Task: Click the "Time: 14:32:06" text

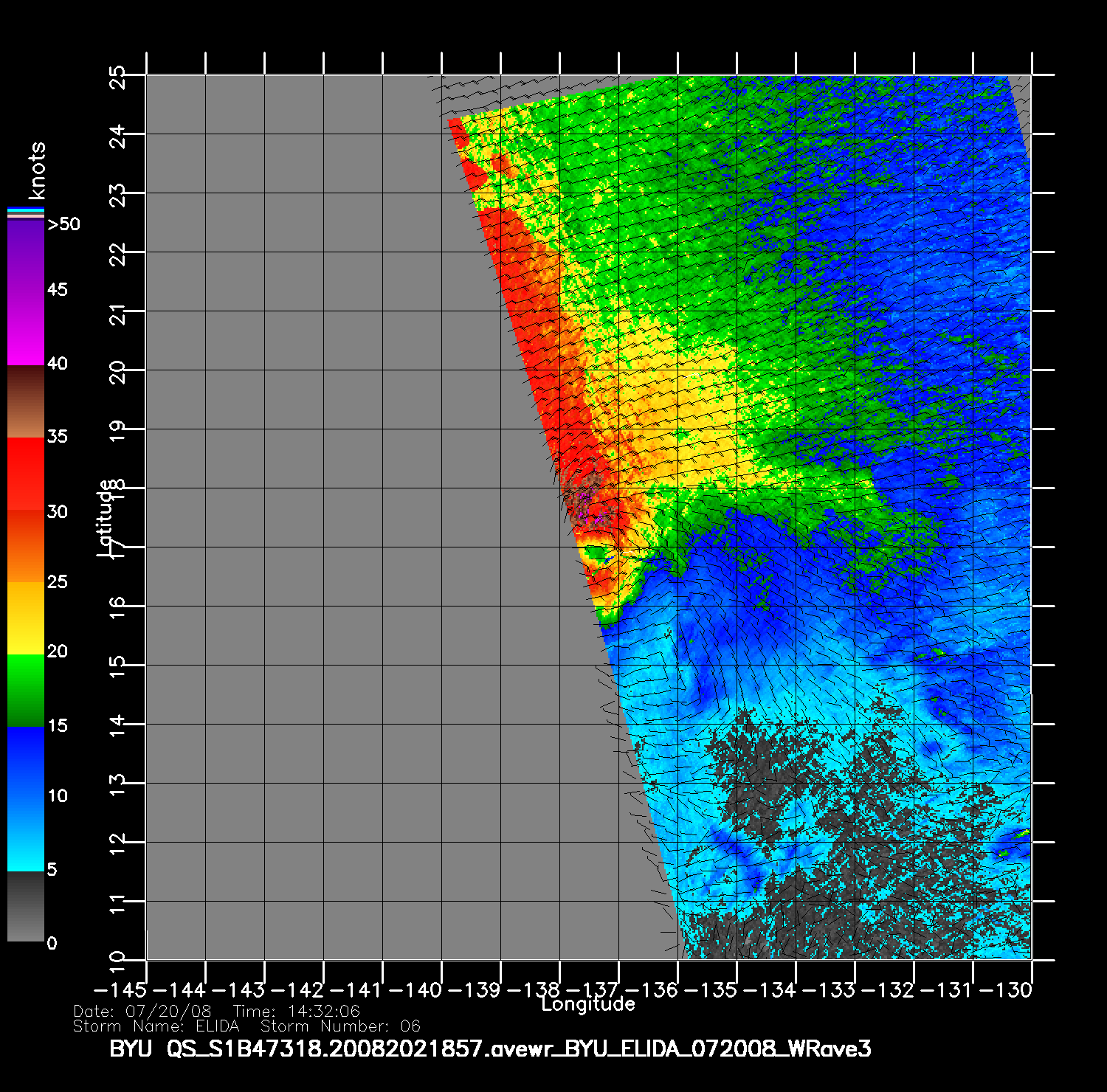Action: [x=296, y=1012]
